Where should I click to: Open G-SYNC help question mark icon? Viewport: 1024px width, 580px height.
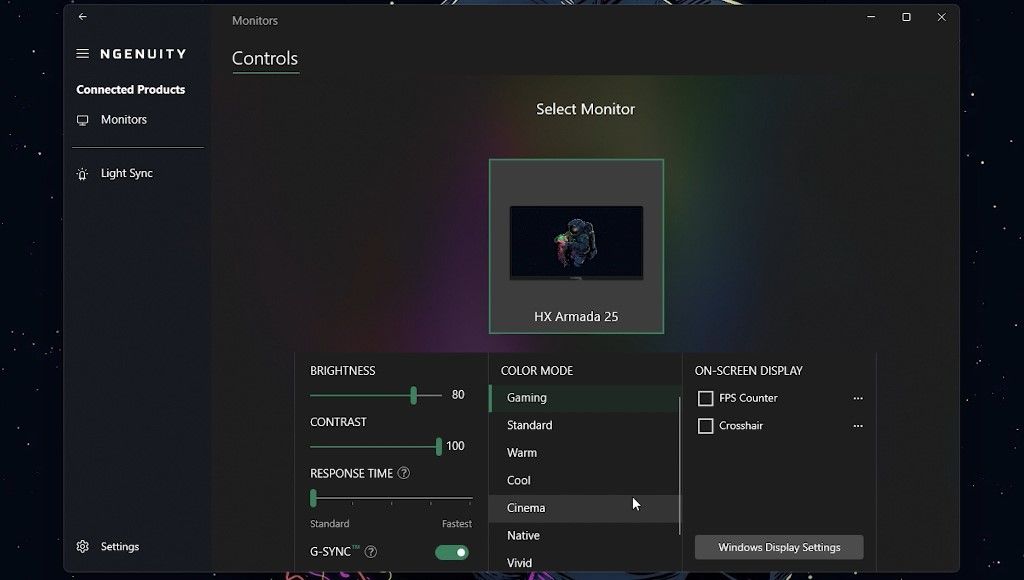pyautogui.click(x=370, y=552)
